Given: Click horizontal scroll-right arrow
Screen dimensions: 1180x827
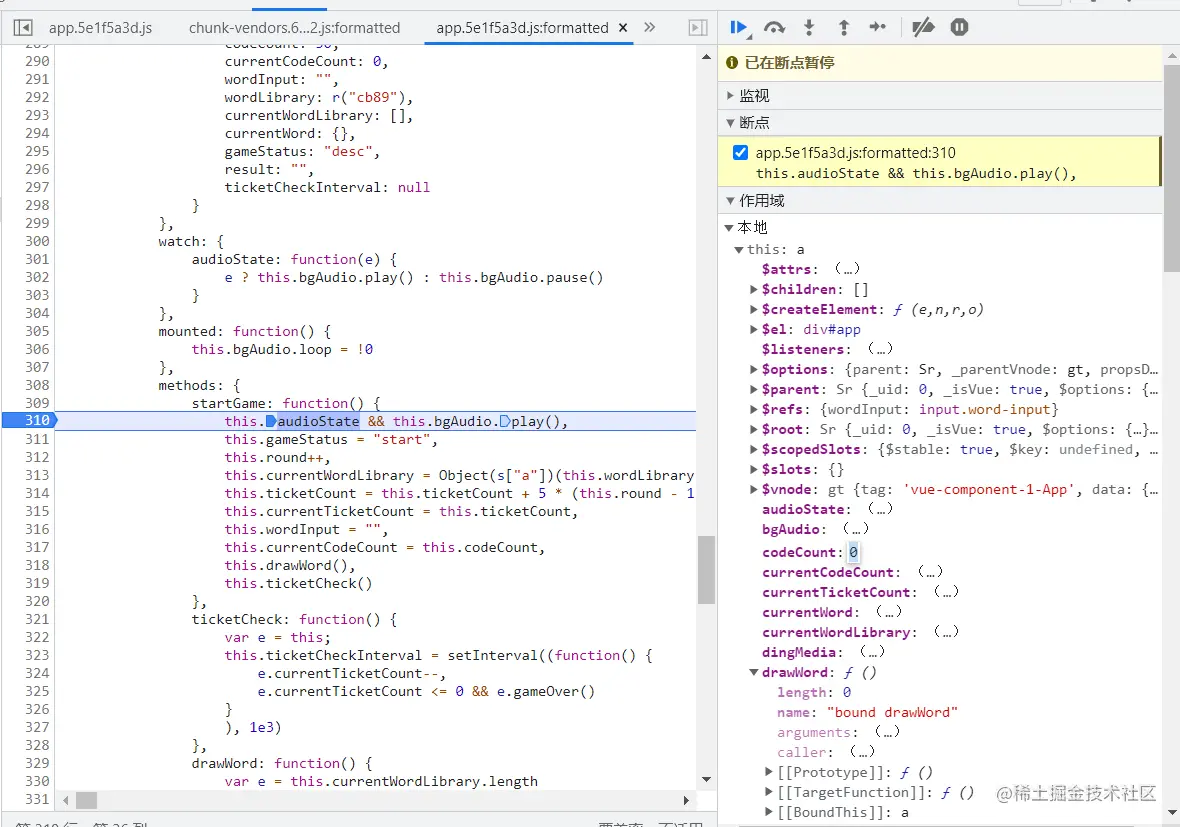Looking at the screenshot, I should tap(686, 801).
